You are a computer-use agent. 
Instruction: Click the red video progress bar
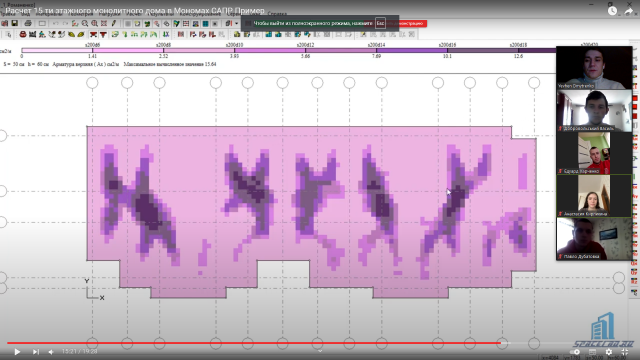(x=254, y=343)
